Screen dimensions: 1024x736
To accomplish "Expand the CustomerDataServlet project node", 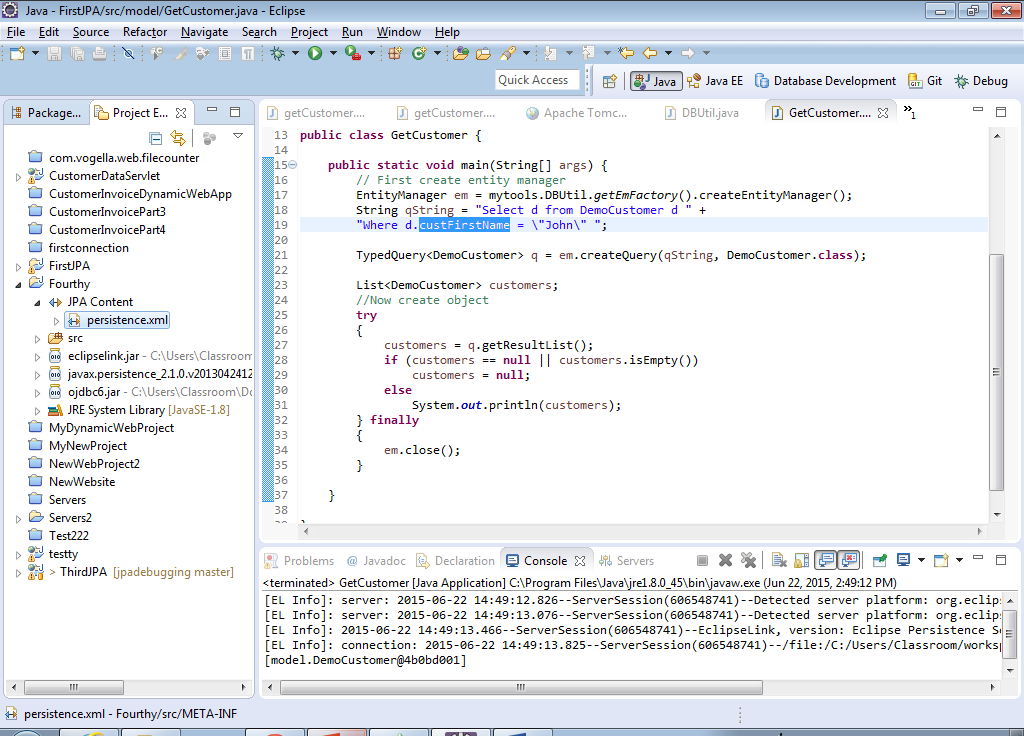I will [19, 176].
